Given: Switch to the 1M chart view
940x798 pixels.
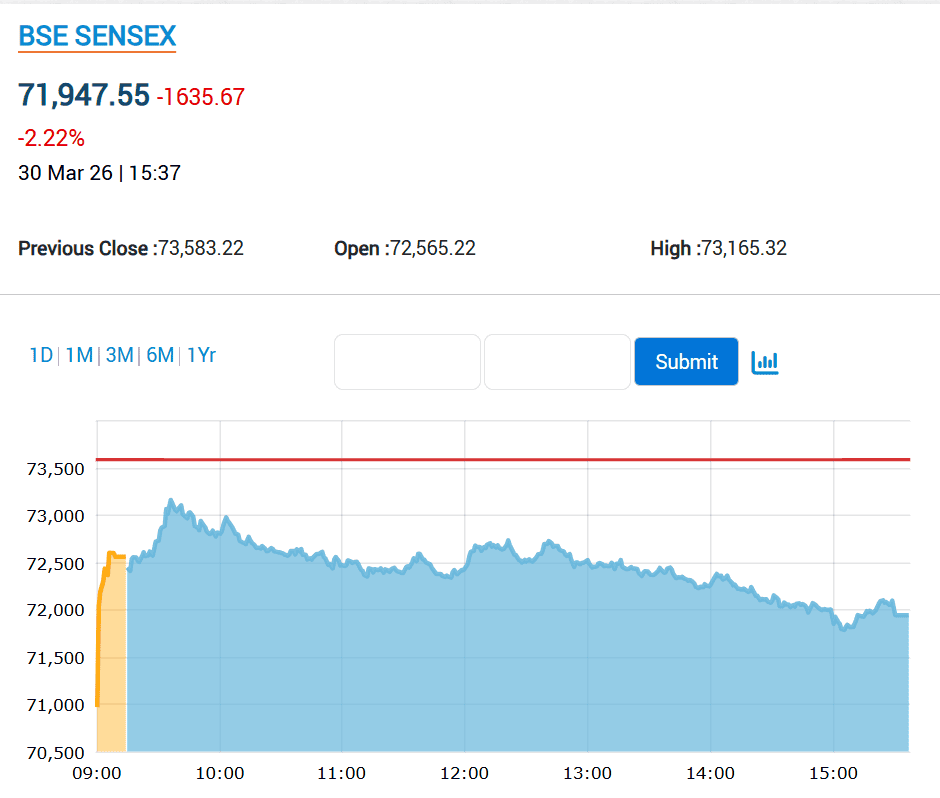Looking at the screenshot, I should click(x=78, y=355).
